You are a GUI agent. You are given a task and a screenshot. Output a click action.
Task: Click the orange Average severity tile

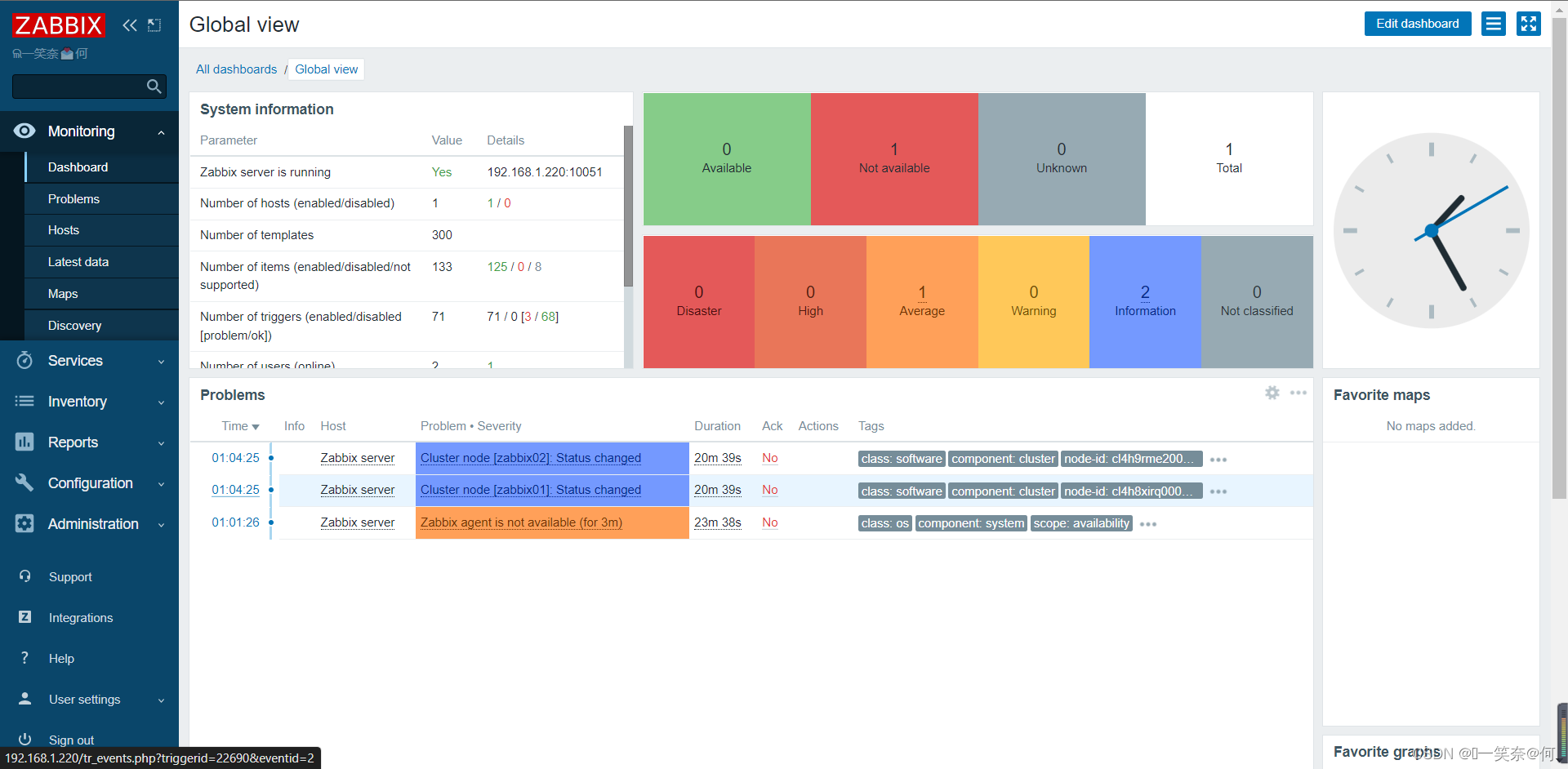[x=922, y=302]
